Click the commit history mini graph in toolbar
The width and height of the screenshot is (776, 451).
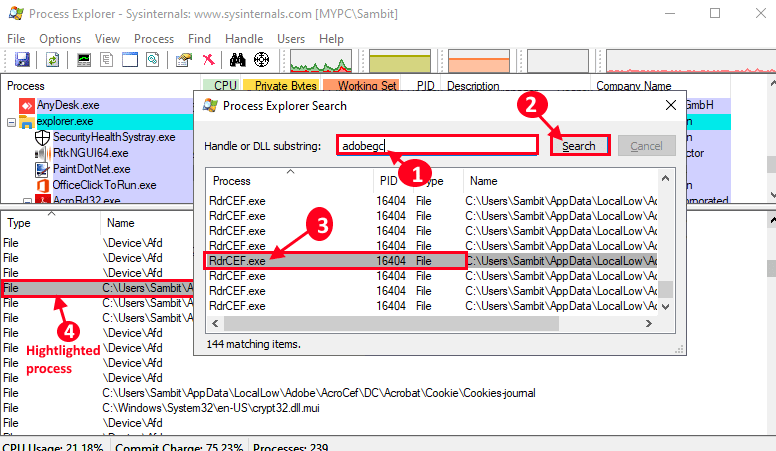pyautogui.click(x=400, y=61)
